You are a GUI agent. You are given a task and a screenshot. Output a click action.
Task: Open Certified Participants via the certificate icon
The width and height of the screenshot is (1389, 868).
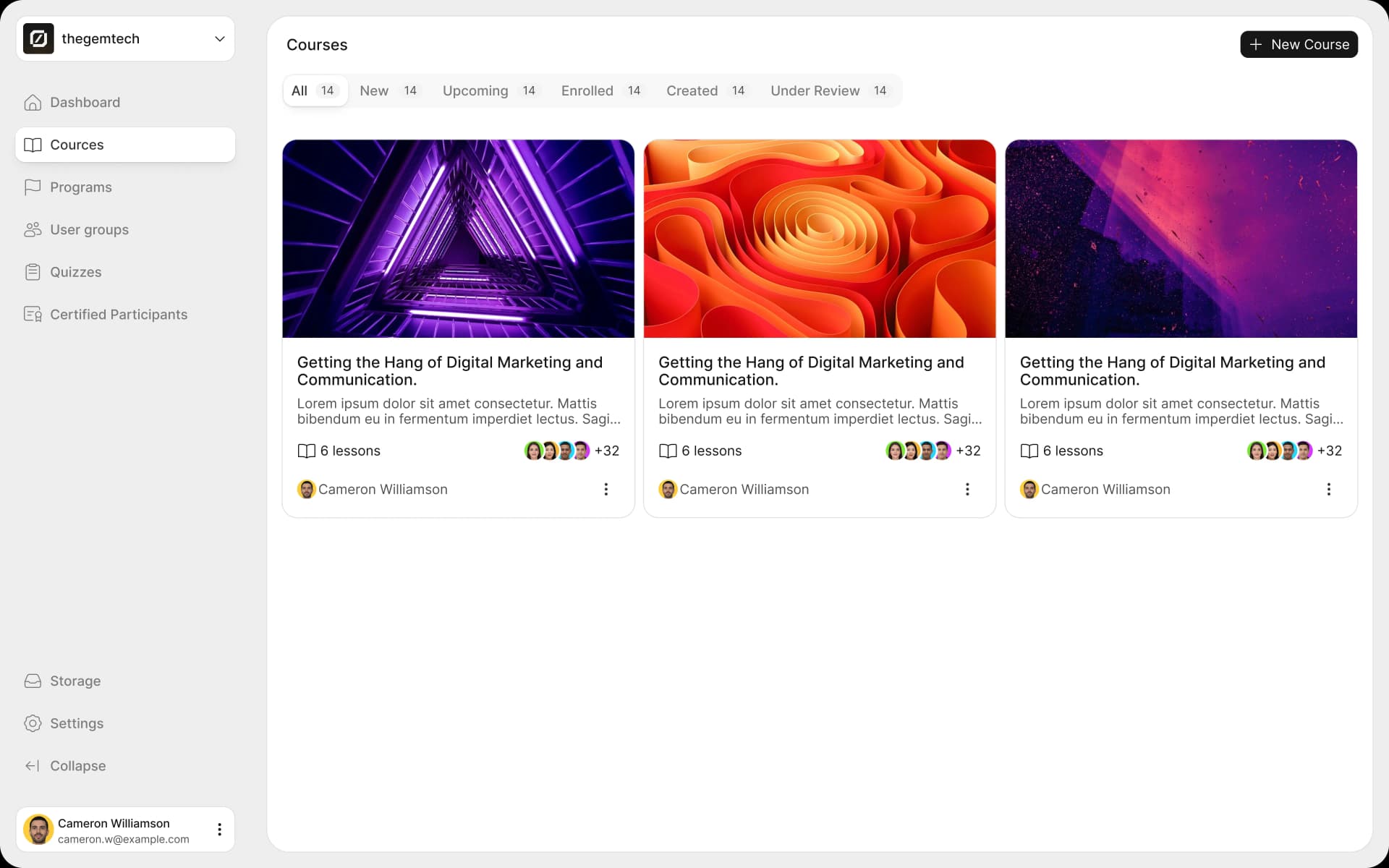[x=33, y=315]
